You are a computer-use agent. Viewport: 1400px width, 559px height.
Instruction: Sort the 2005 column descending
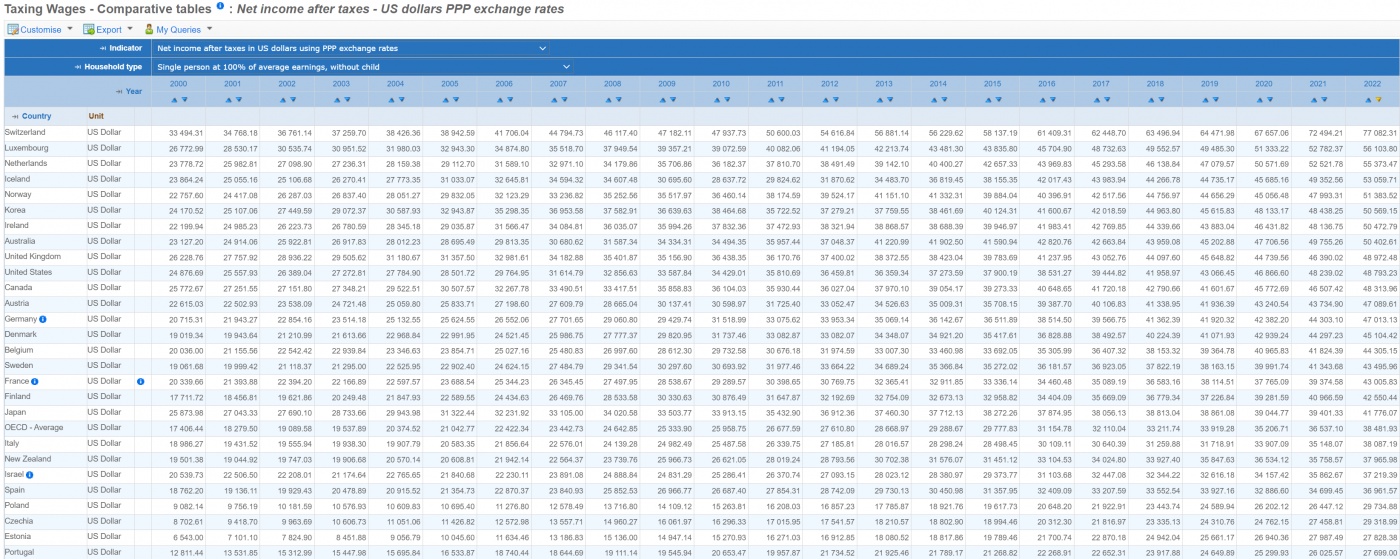tap(455, 100)
